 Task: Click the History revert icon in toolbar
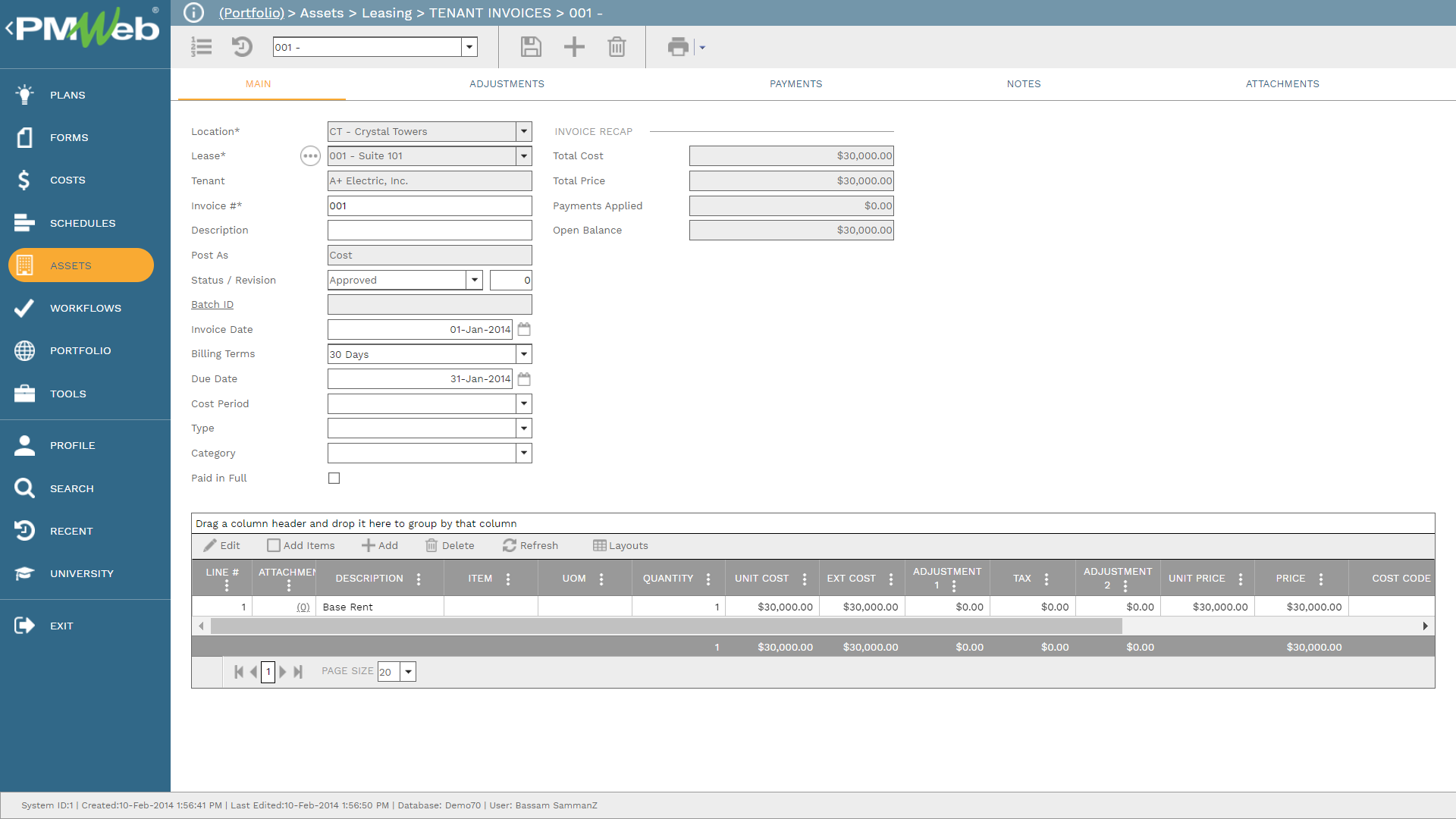click(x=242, y=47)
